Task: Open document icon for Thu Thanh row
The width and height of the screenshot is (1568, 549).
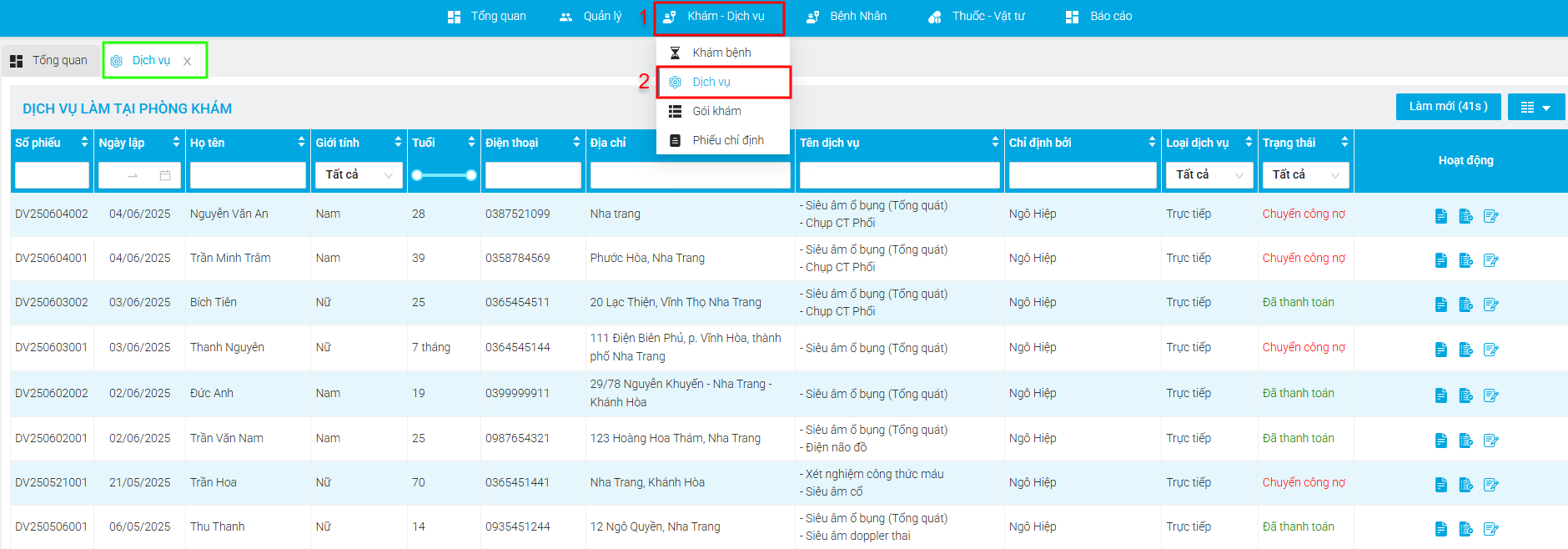Action: point(1440,529)
